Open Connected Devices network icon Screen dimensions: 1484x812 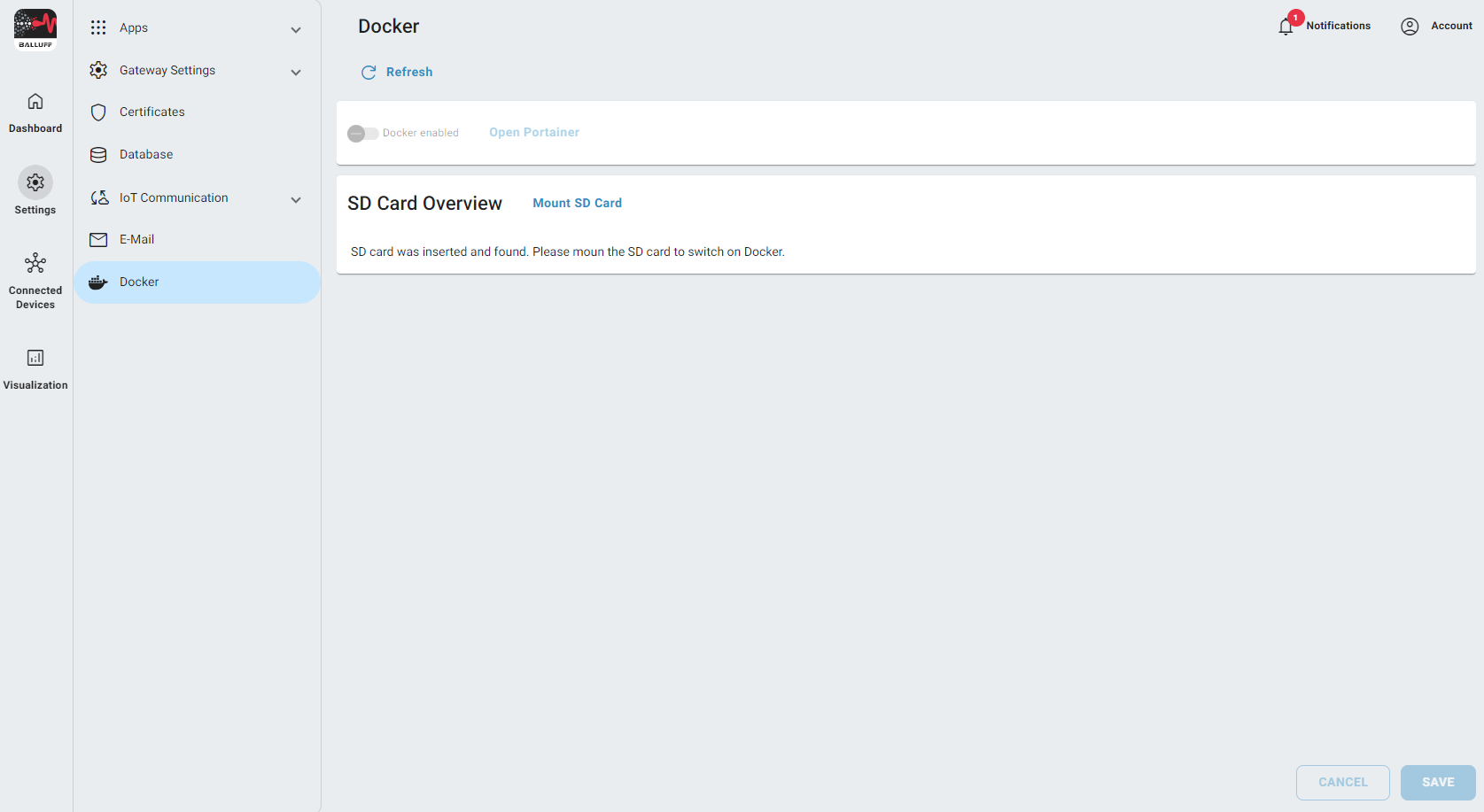point(35,263)
